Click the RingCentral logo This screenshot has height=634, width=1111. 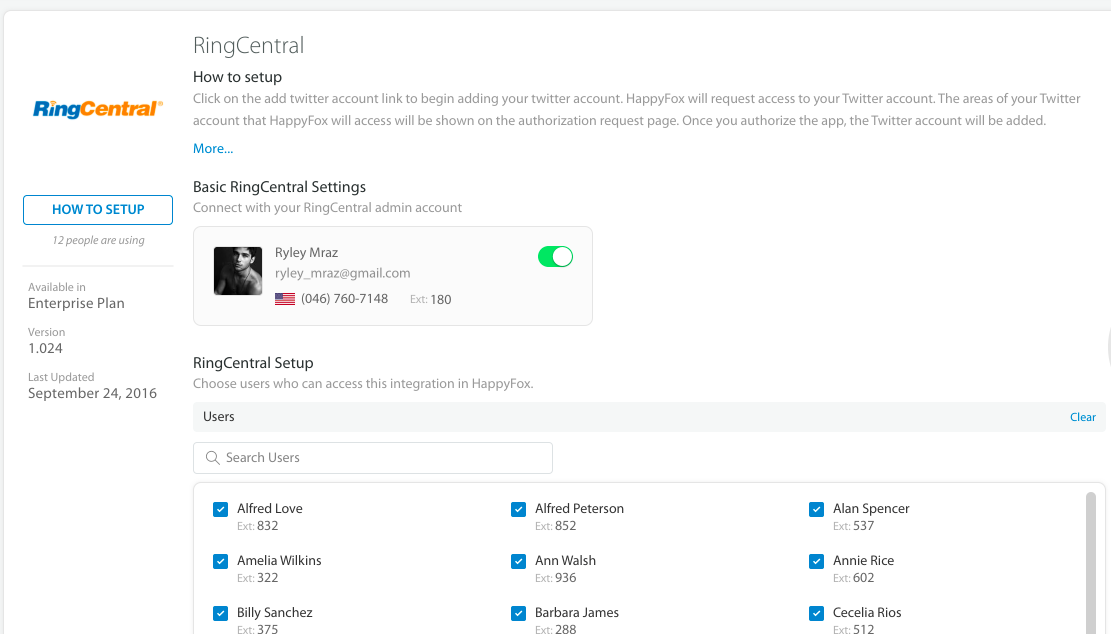(98, 108)
